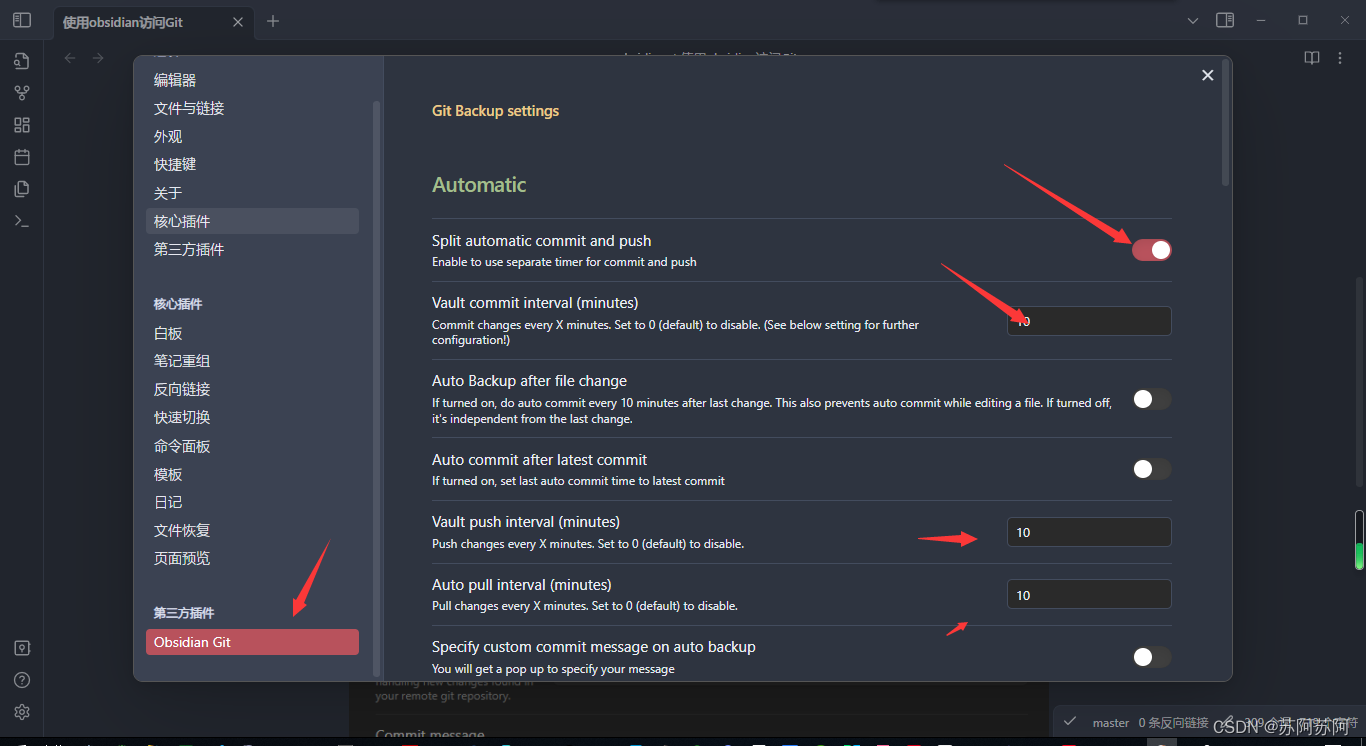Click the Git Backup settings heading

point(495,111)
